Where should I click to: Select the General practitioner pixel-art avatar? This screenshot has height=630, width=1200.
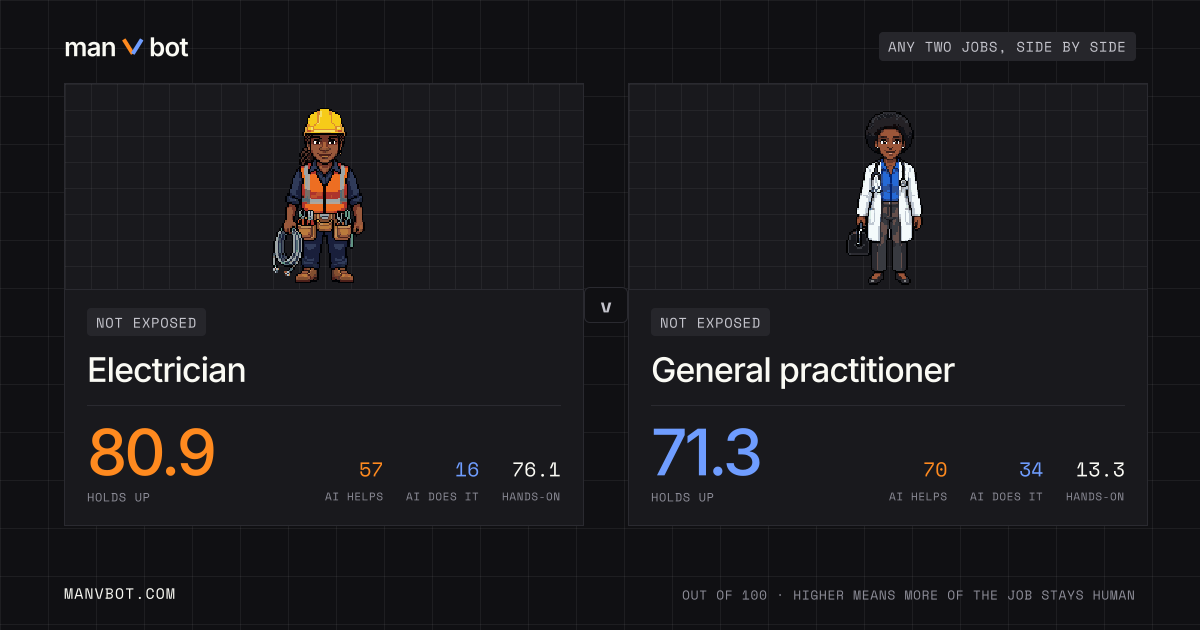[884, 197]
